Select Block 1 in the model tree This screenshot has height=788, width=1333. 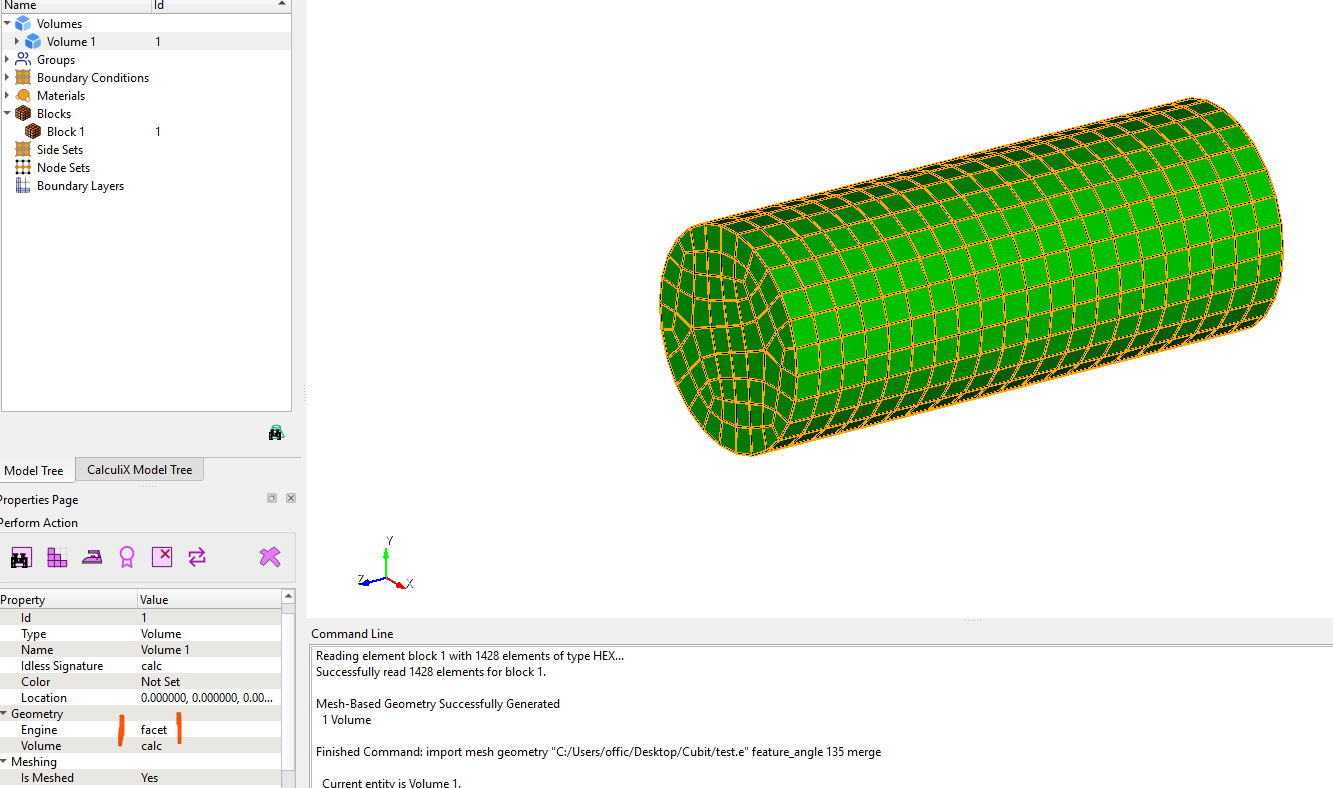(x=65, y=132)
